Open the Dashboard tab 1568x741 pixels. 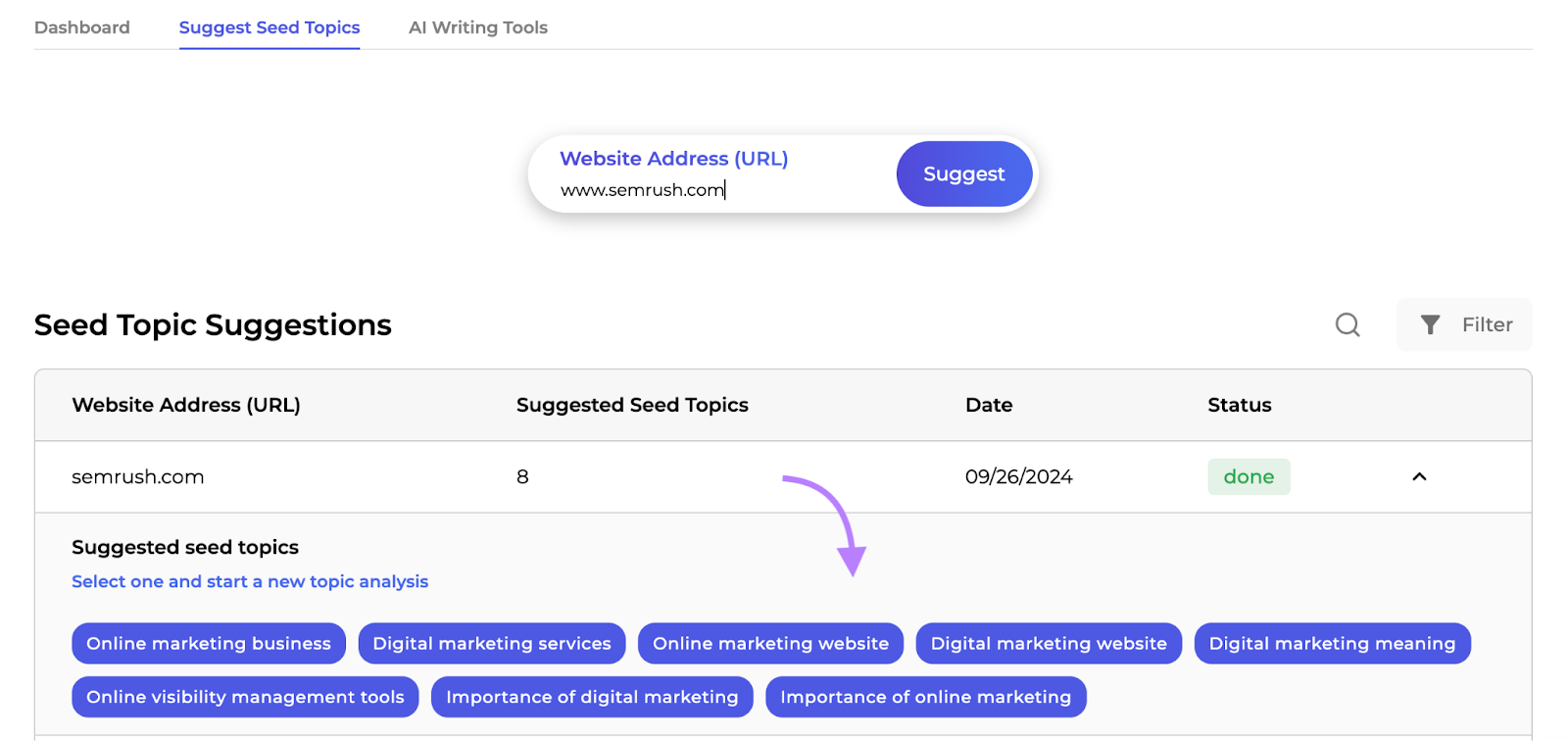pyautogui.click(x=82, y=27)
